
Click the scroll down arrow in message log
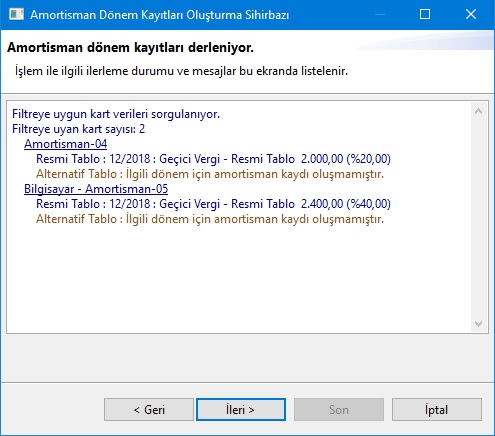(478, 324)
